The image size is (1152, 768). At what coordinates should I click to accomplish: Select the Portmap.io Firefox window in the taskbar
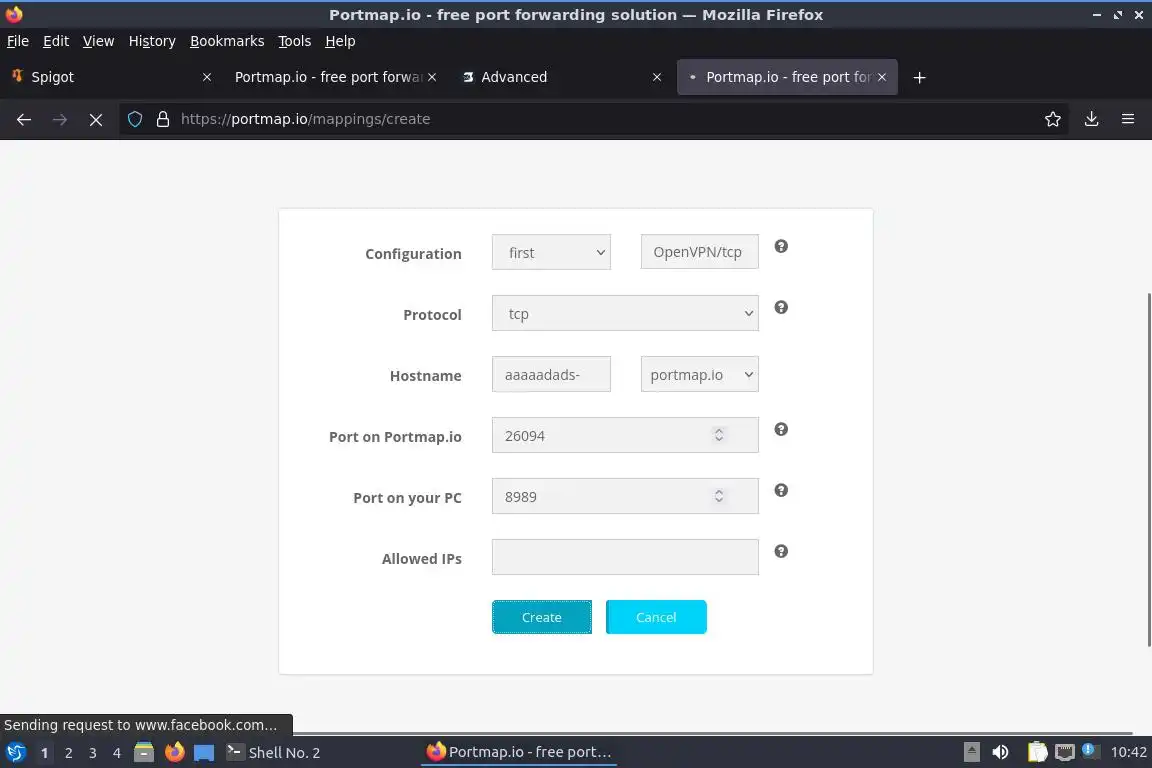point(519,753)
